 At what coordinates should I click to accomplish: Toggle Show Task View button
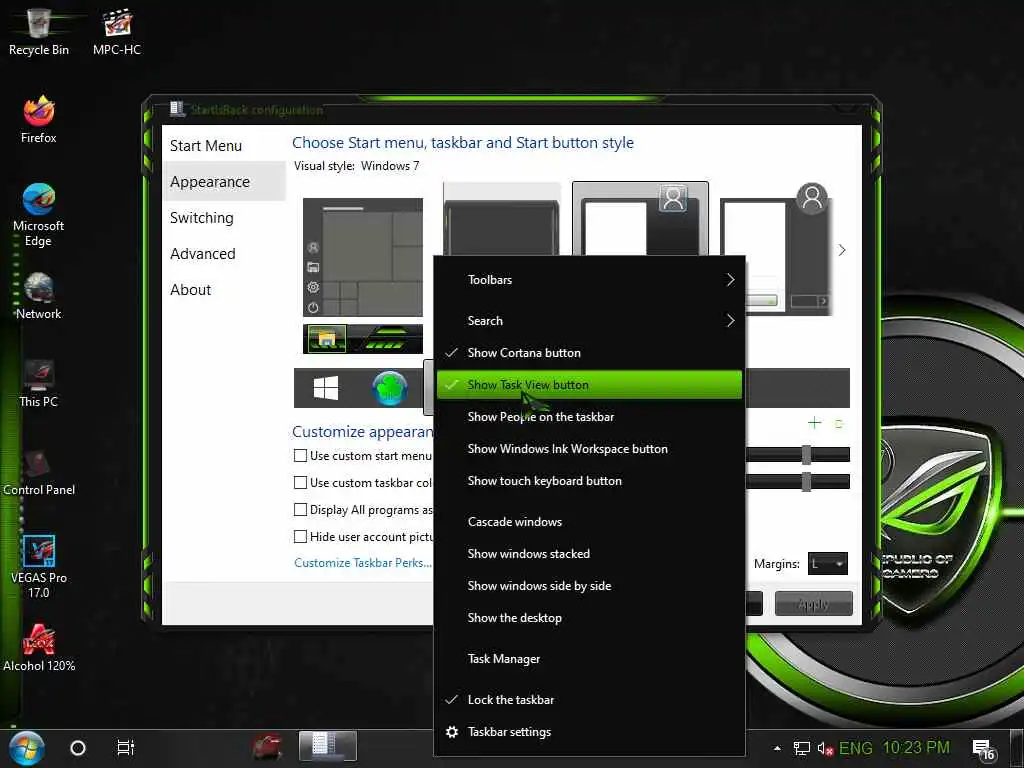pyautogui.click(x=589, y=385)
